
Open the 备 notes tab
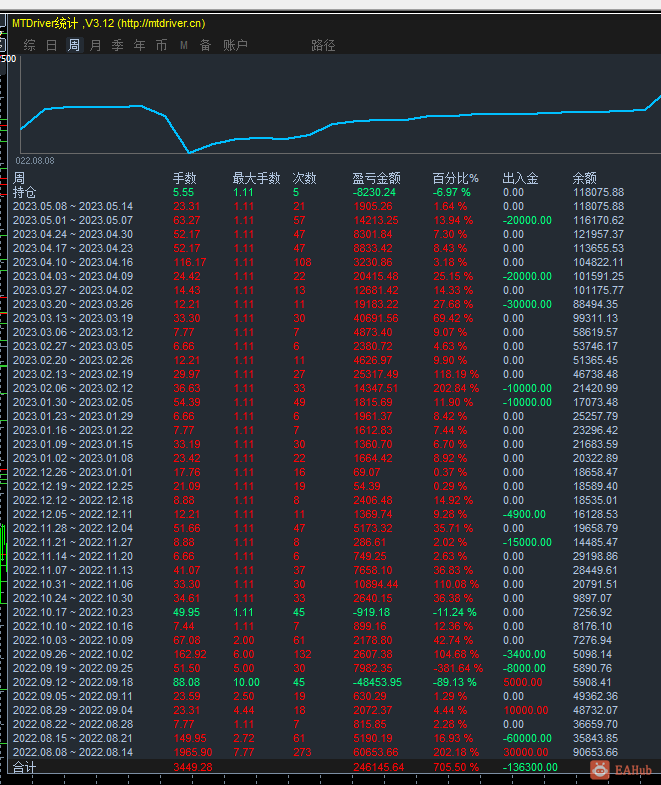[x=205, y=45]
